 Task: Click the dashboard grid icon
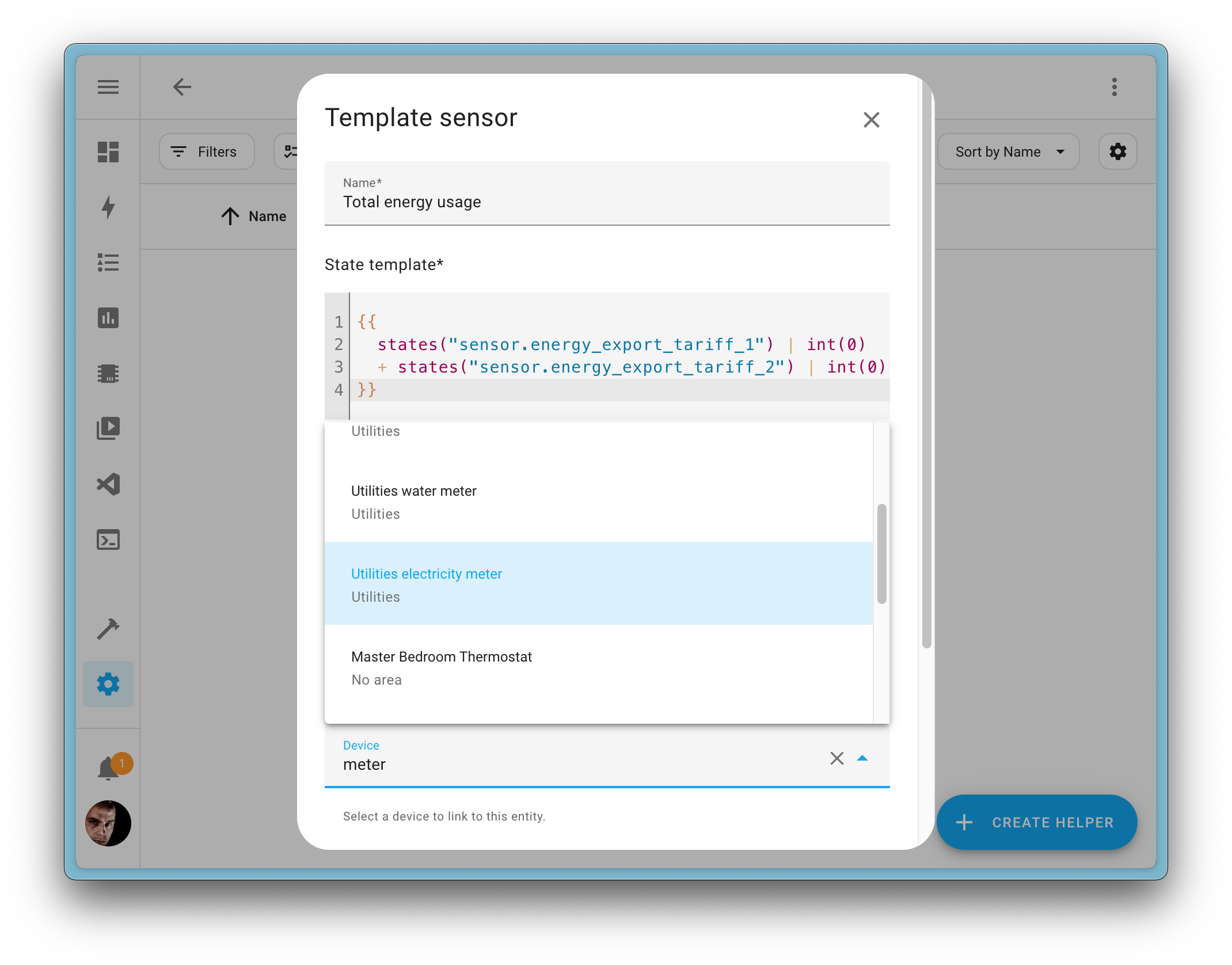108,152
